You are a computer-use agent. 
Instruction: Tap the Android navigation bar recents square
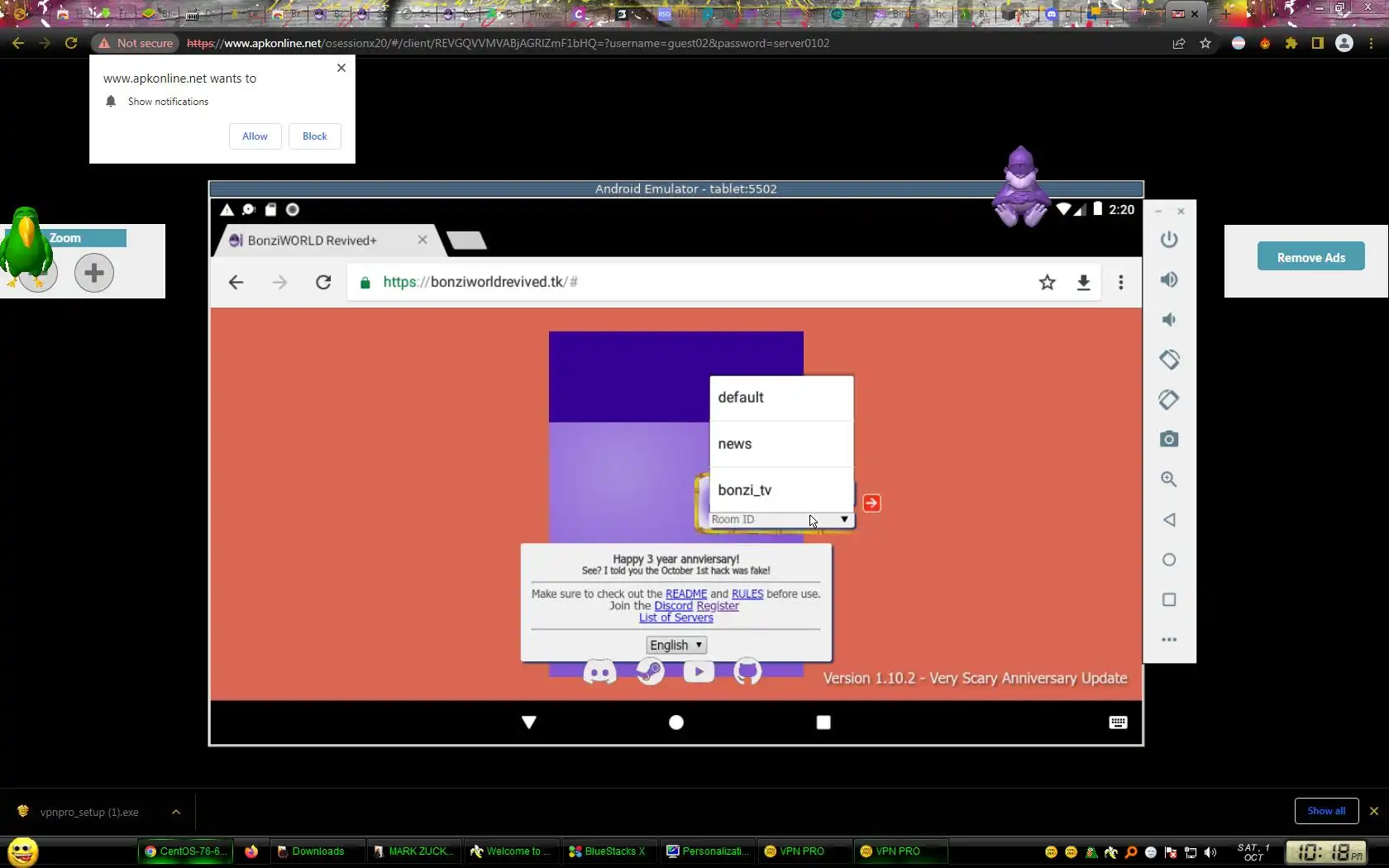click(823, 723)
